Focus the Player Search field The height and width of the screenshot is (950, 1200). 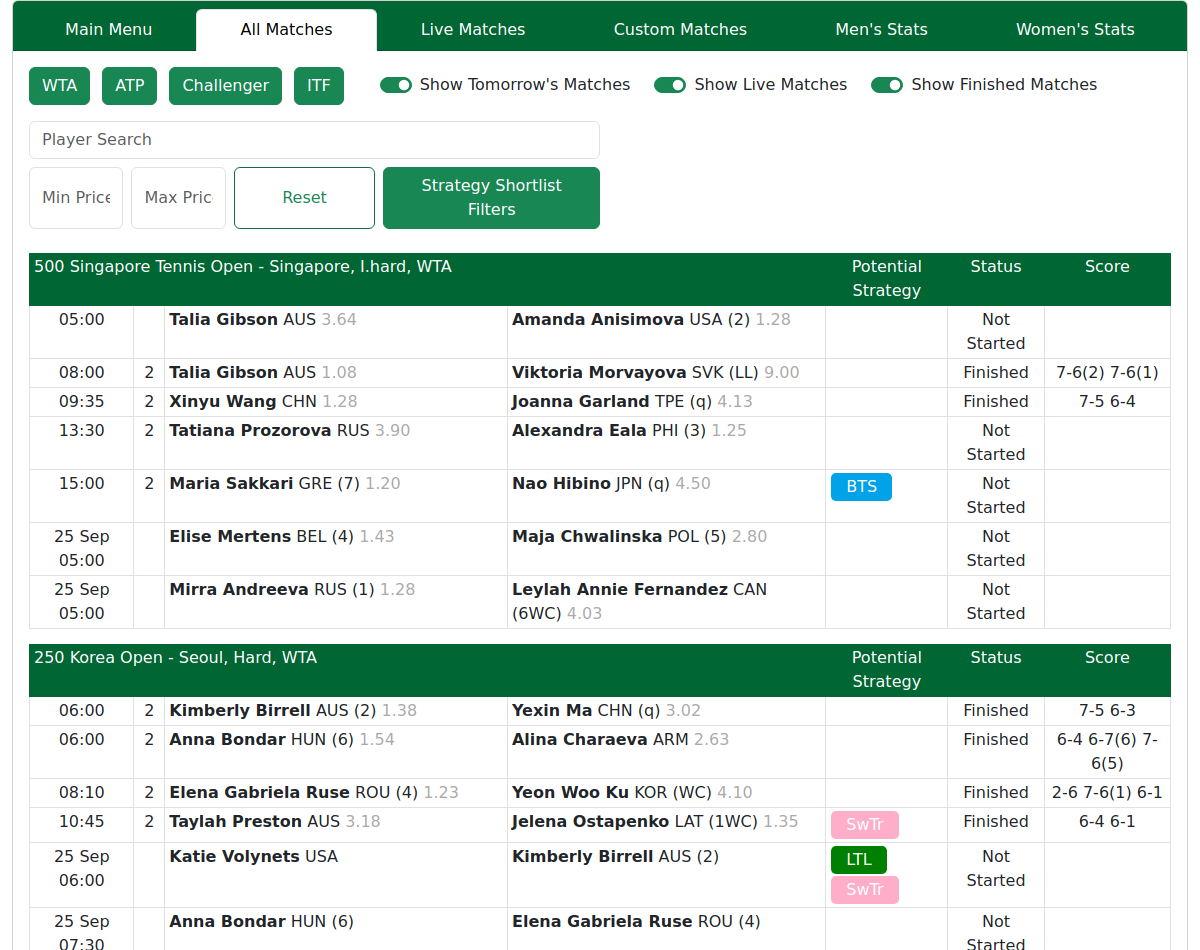[x=314, y=140]
